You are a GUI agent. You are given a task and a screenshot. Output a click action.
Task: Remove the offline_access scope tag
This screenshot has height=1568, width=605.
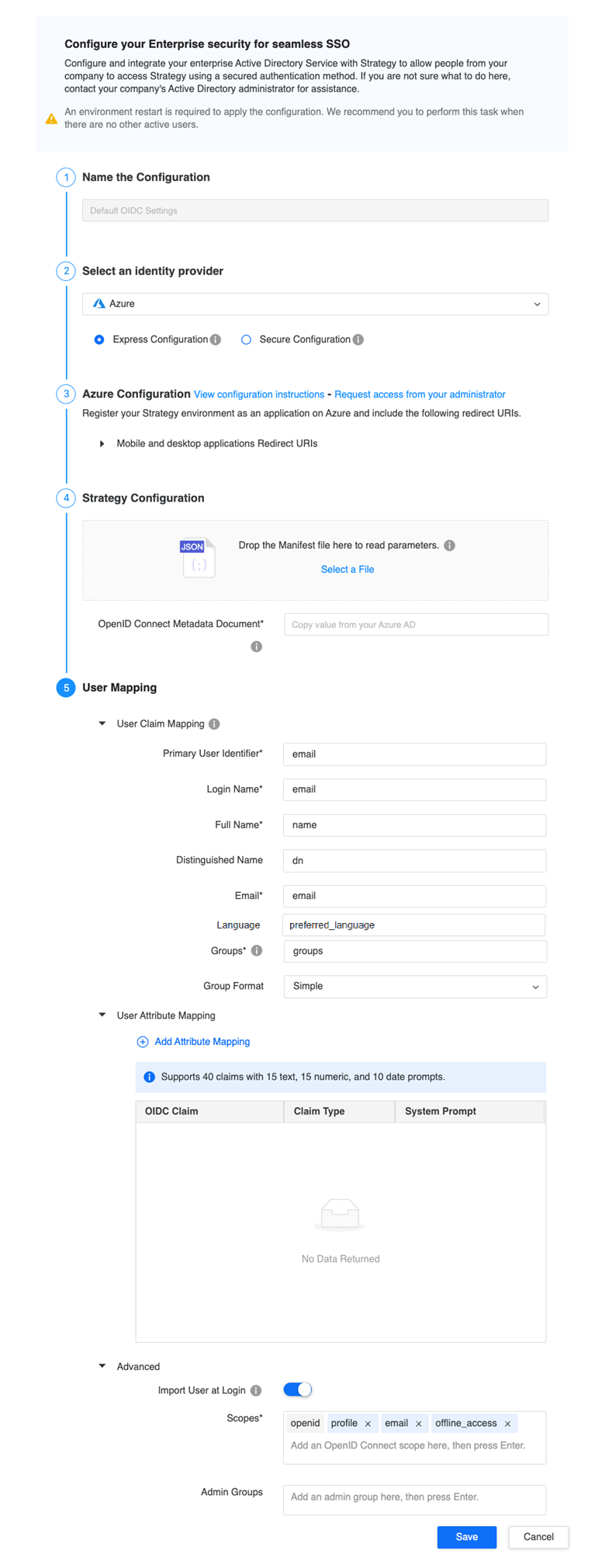[508, 1424]
